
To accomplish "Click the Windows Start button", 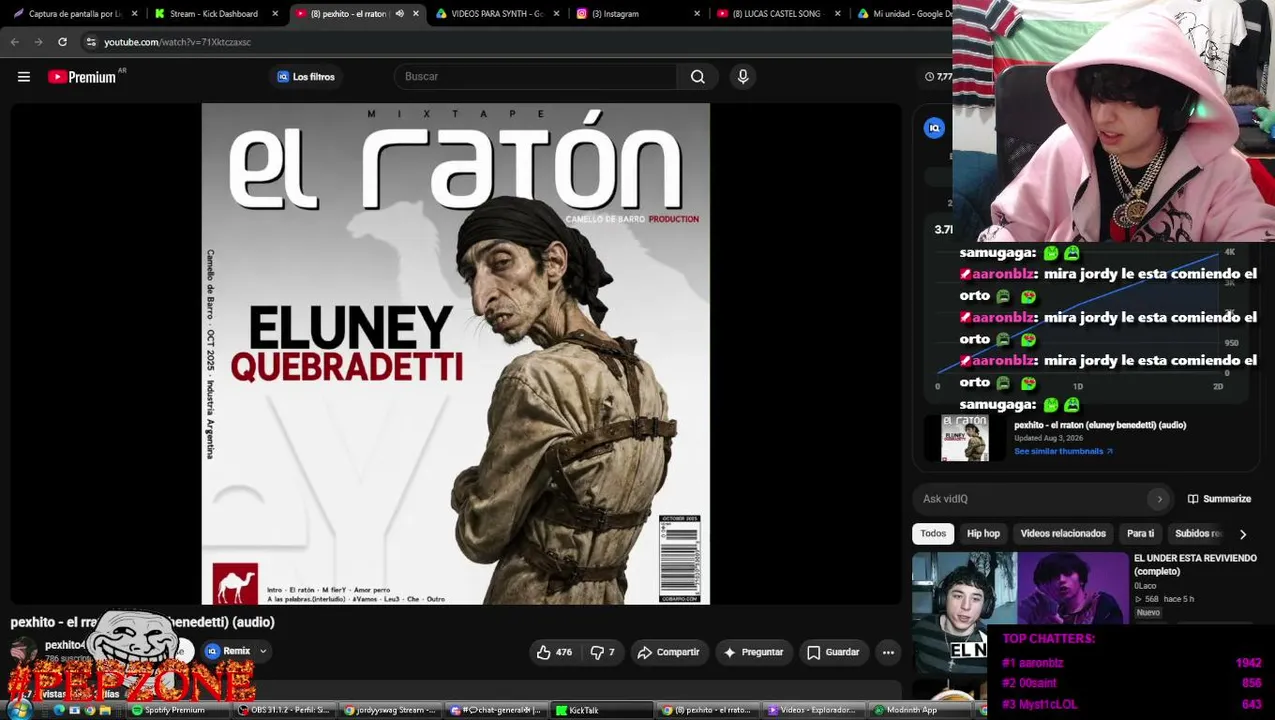I will pyautogui.click(x=20, y=710).
